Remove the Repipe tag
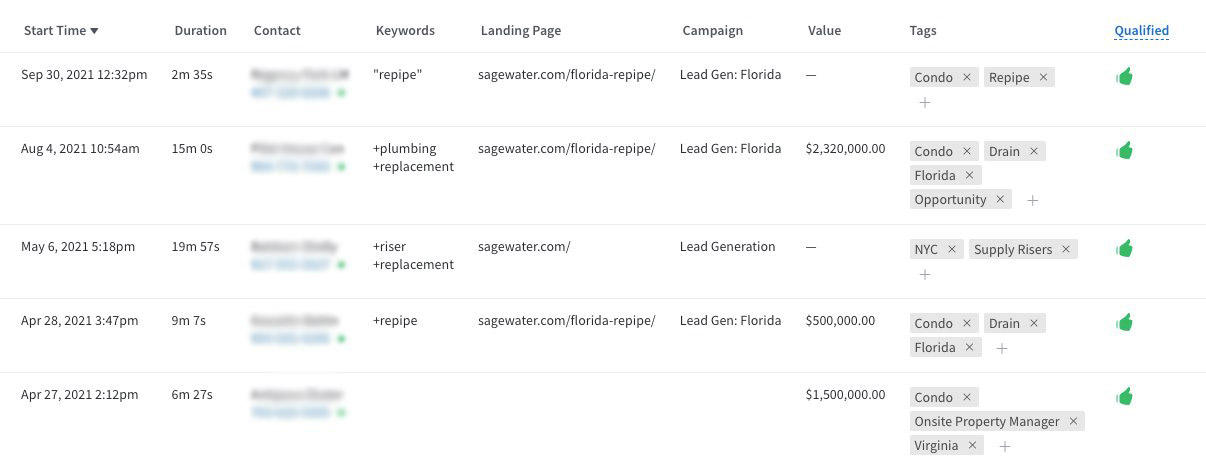The width and height of the screenshot is (1206, 468). pyautogui.click(x=1043, y=77)
